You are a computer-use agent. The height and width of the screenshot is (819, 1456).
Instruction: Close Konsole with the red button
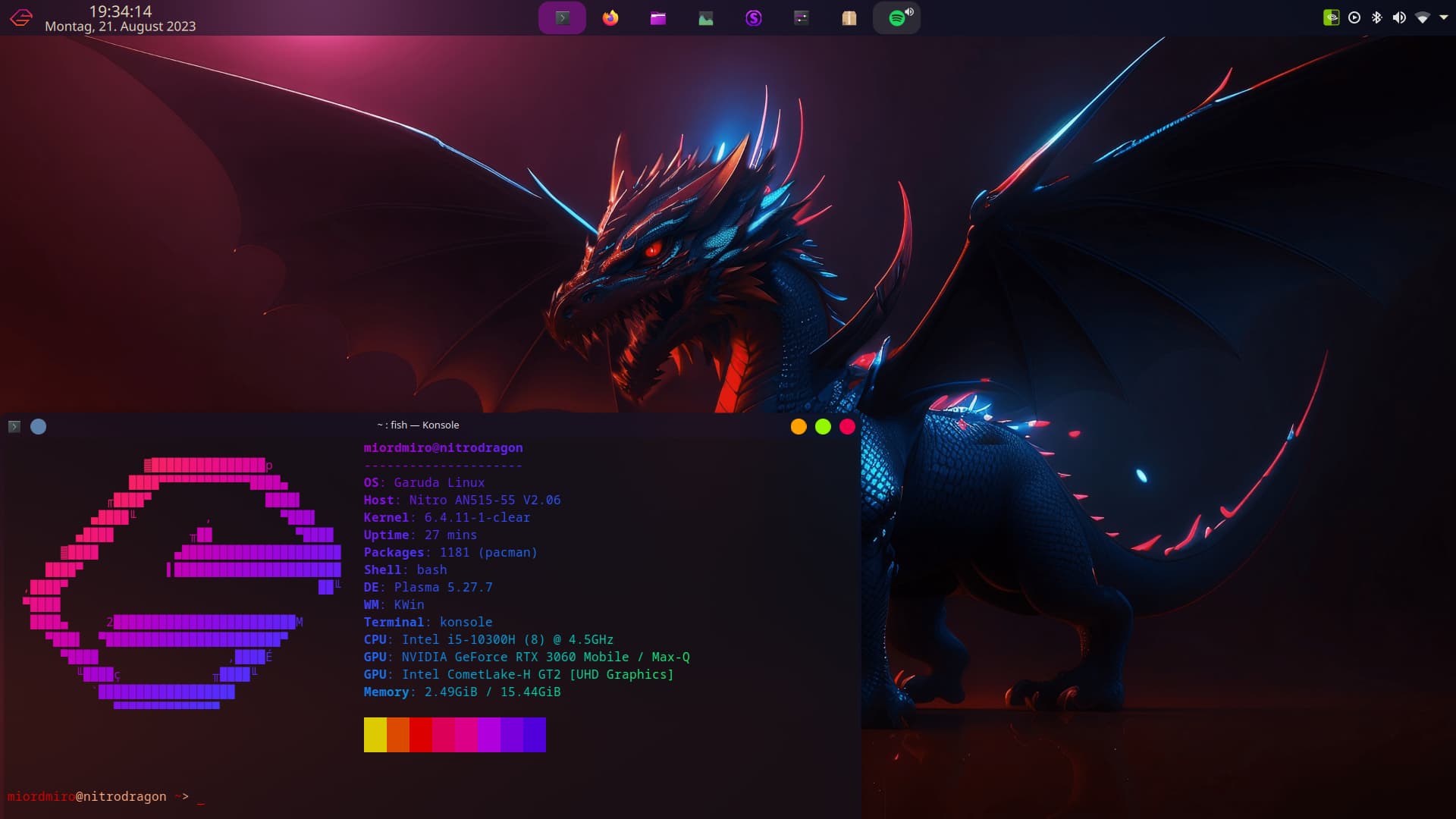point(847,427)
